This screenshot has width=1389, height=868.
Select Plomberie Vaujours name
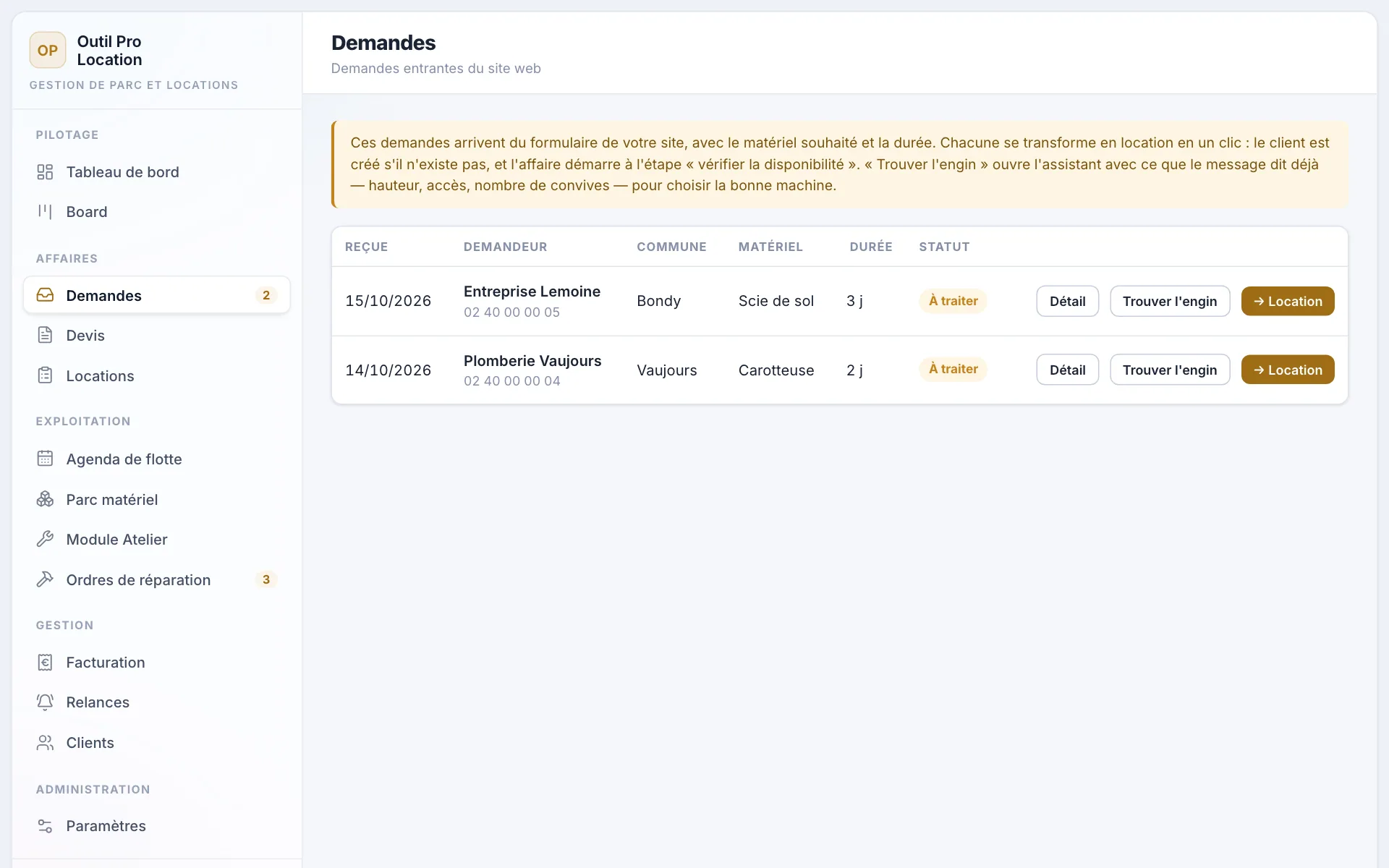(x=532, y=361)
